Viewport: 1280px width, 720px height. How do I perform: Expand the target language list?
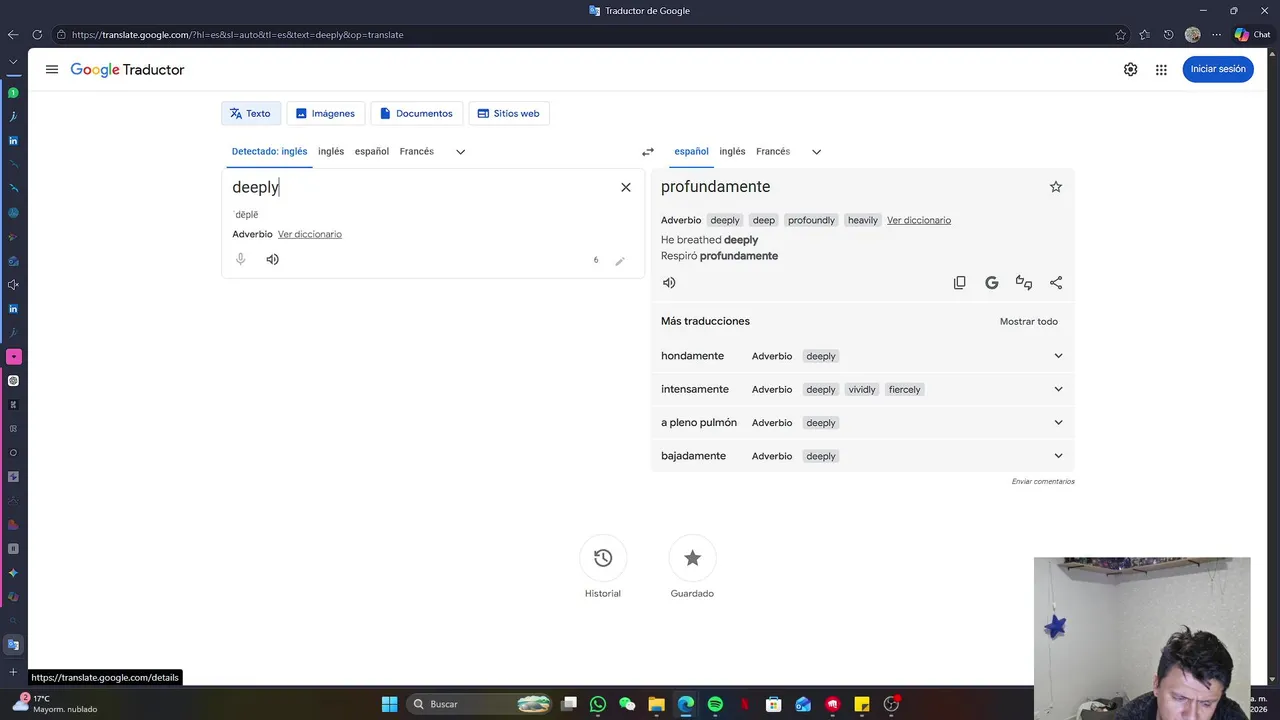pyautogui.click(x=816, y=152)
